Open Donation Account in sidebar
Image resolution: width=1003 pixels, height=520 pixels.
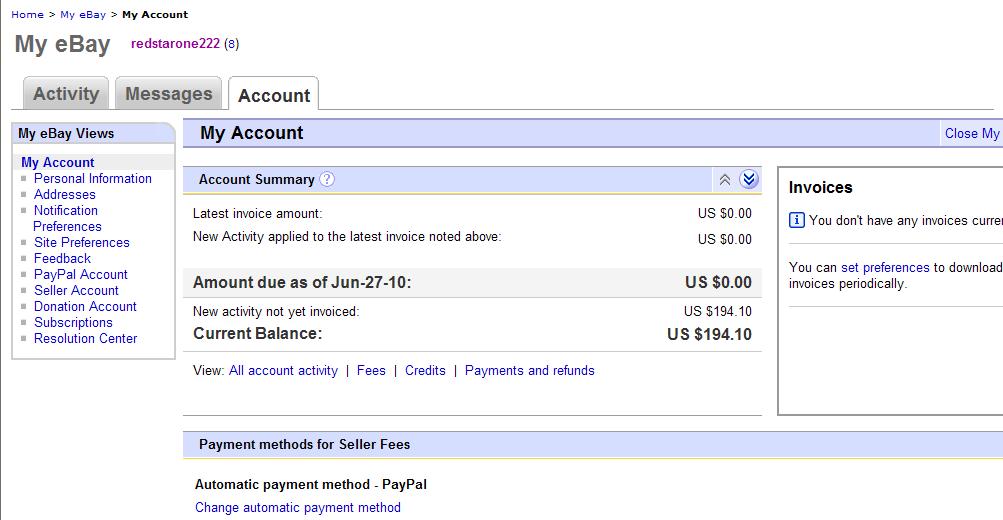tap(85, 306)
